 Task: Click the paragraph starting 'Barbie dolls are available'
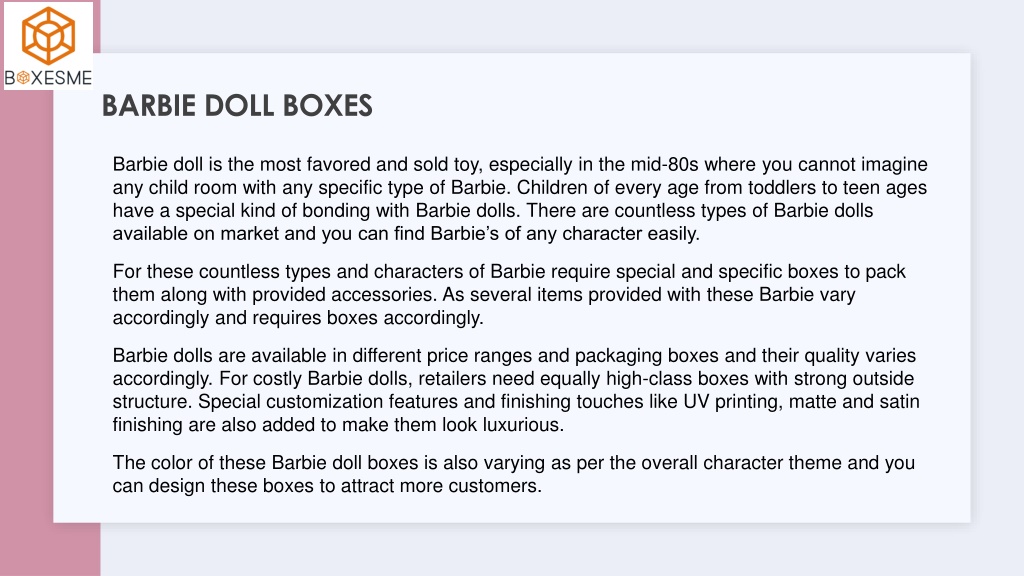click(516, 390)
